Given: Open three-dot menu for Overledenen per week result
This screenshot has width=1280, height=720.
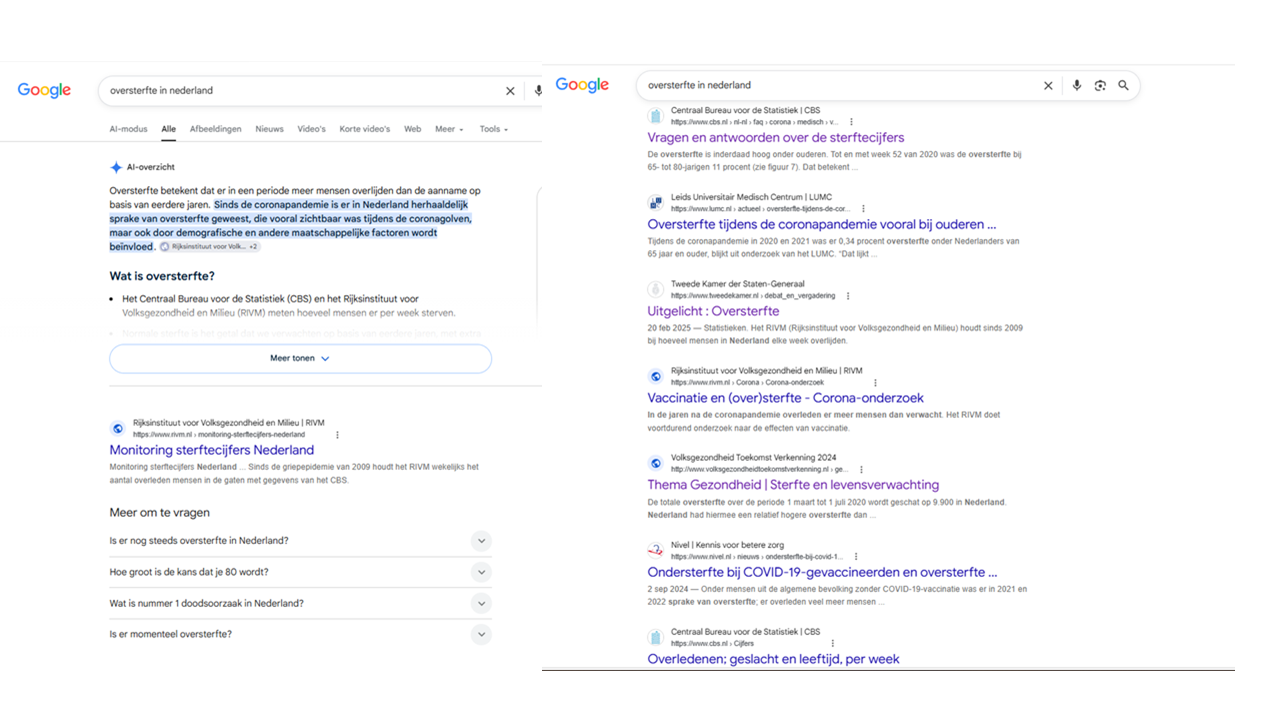Looking at the screenshot, I should (832, 644).
